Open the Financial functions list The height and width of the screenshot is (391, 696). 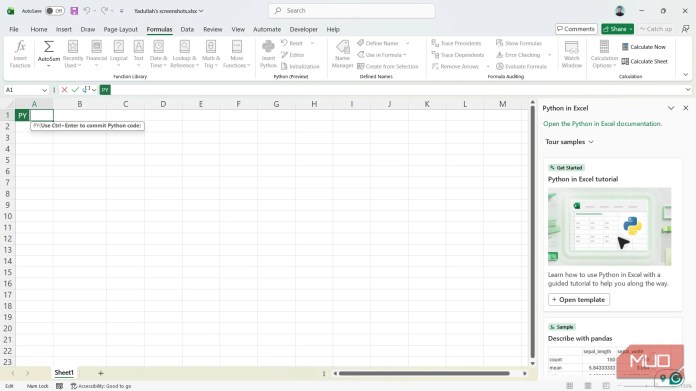tap(96, 54)
